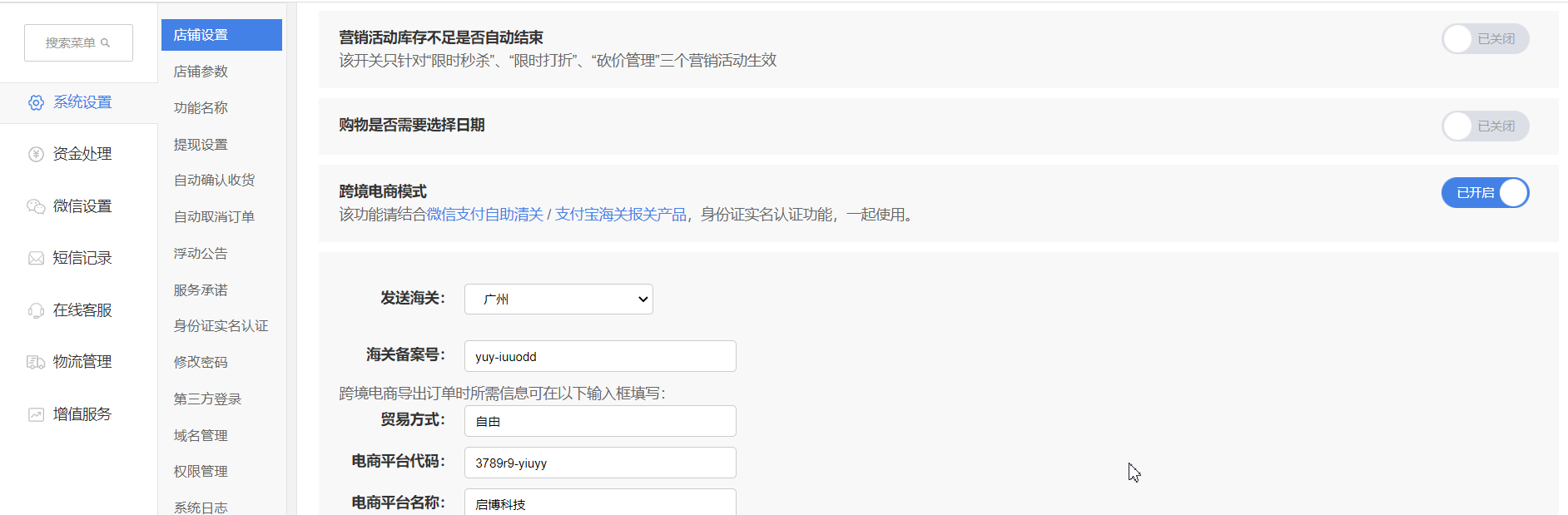Enable the 营销活动库存不足是否自动结束 switch
Screen dimensions: 1568x515
tap(1485, 39)
